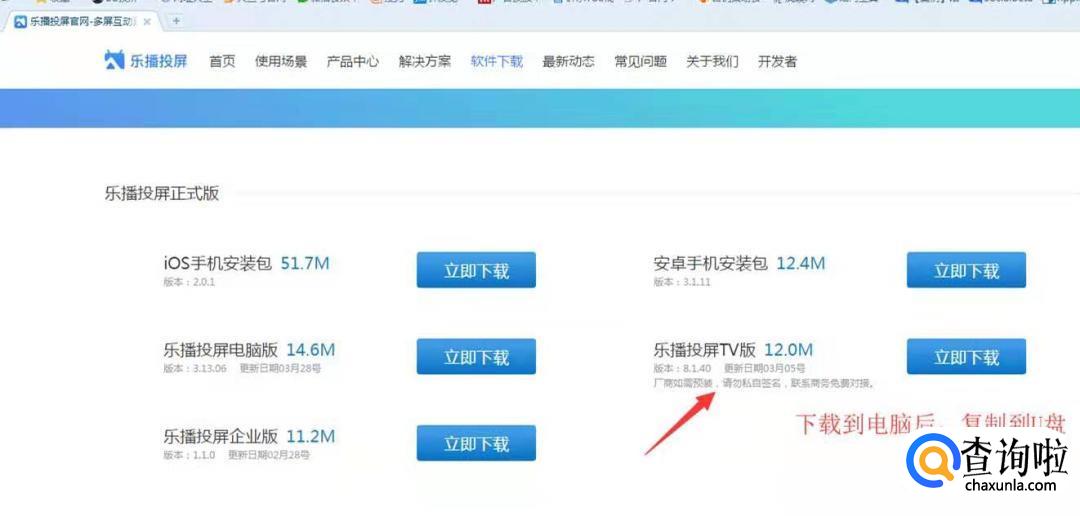Viewport: 1080px width, 516px height.
Task: Open the 产品中心 nav item
Action: pos(353,61)
